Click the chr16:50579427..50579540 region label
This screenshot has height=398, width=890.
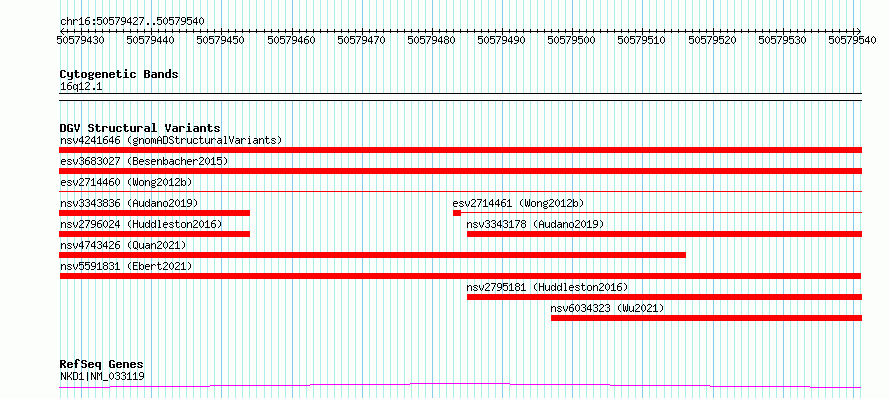(132, 22)
